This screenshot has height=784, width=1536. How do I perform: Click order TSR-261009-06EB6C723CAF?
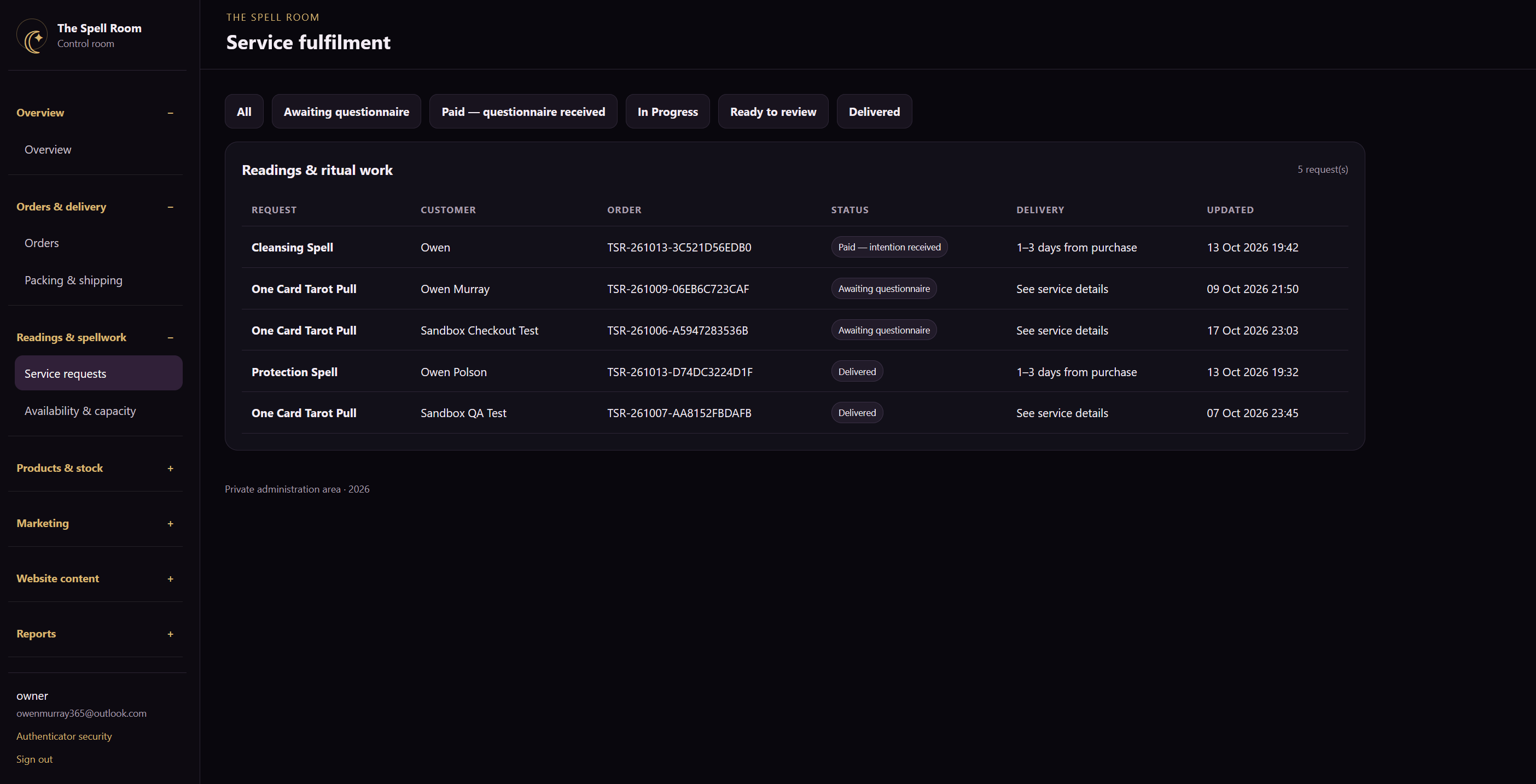point(678,289)
